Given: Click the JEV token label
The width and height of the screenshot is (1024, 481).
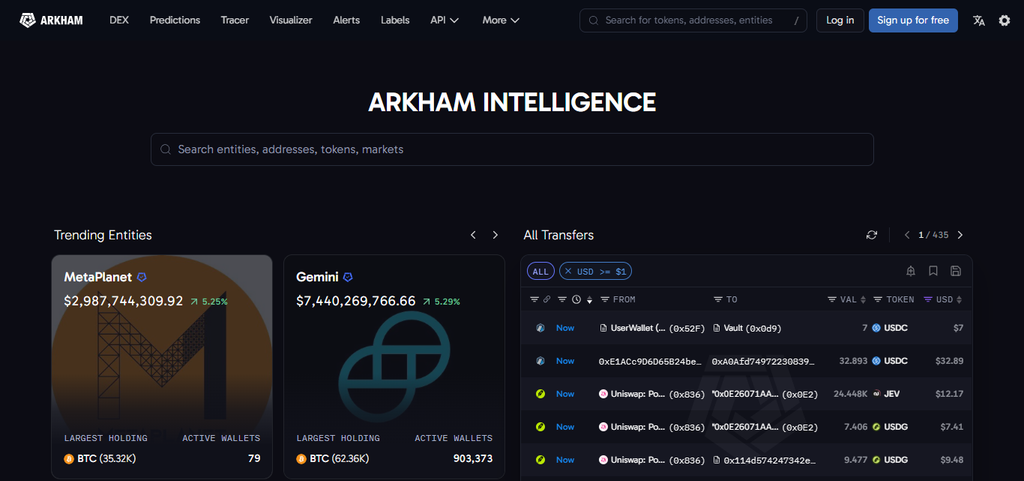Looking at the screenshot, I should coord(891,394).
